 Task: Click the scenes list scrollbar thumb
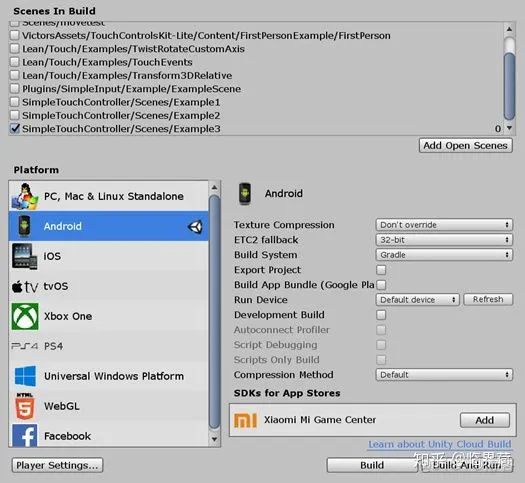[509, 86]
